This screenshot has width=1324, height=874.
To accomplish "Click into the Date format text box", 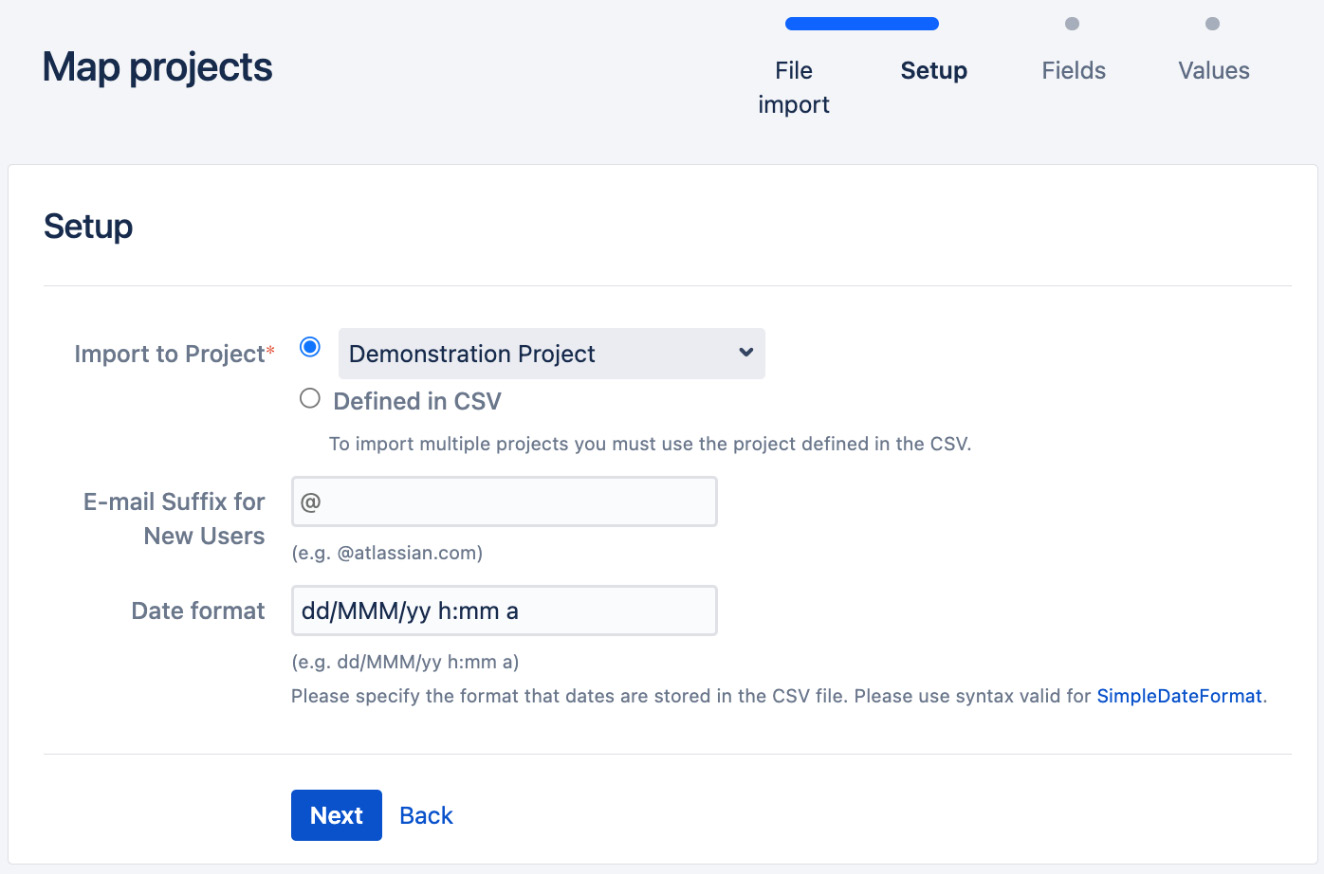I will [x=504, y=611].
